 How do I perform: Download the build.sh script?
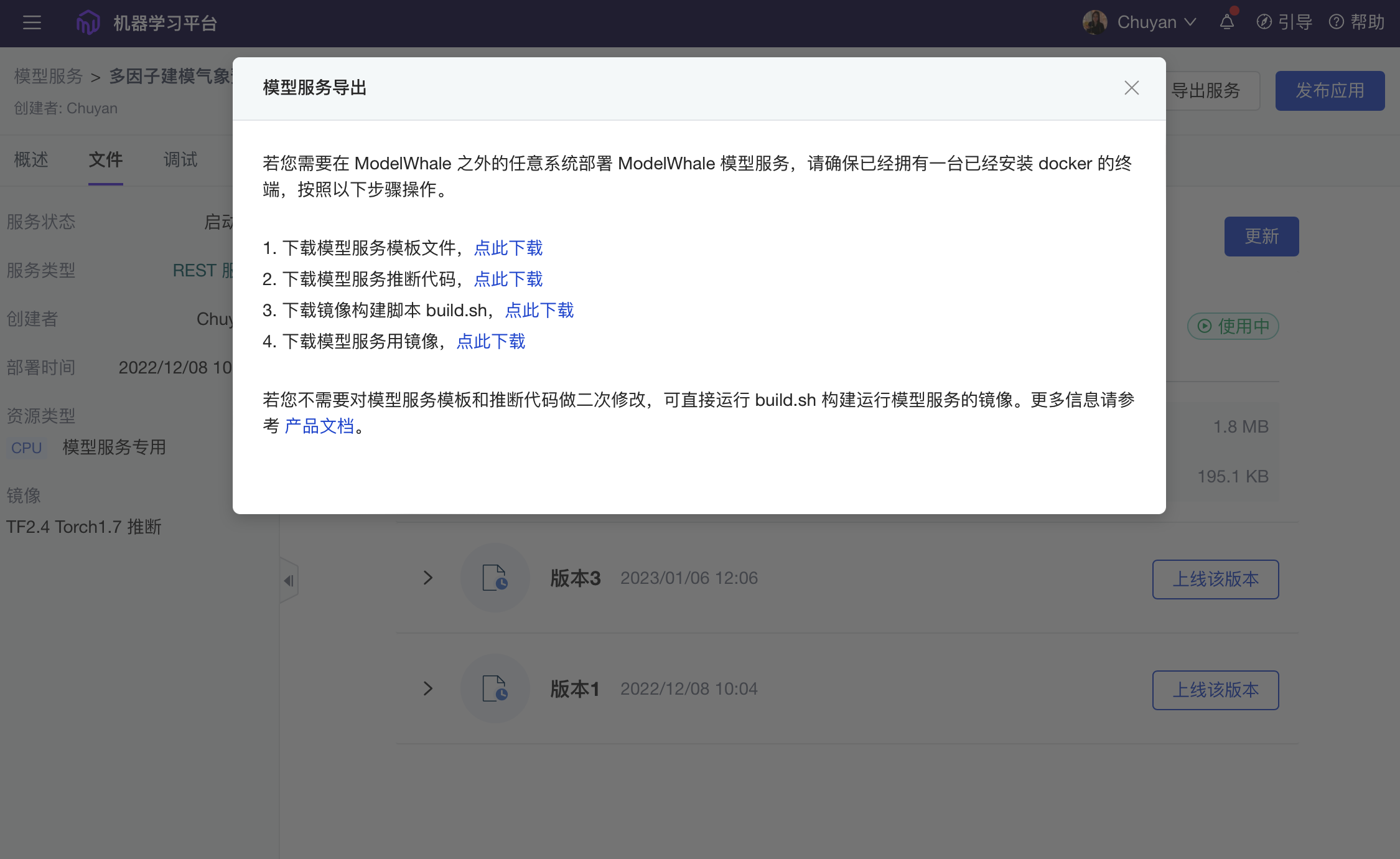pyautogui.click(x=539, y=311)
